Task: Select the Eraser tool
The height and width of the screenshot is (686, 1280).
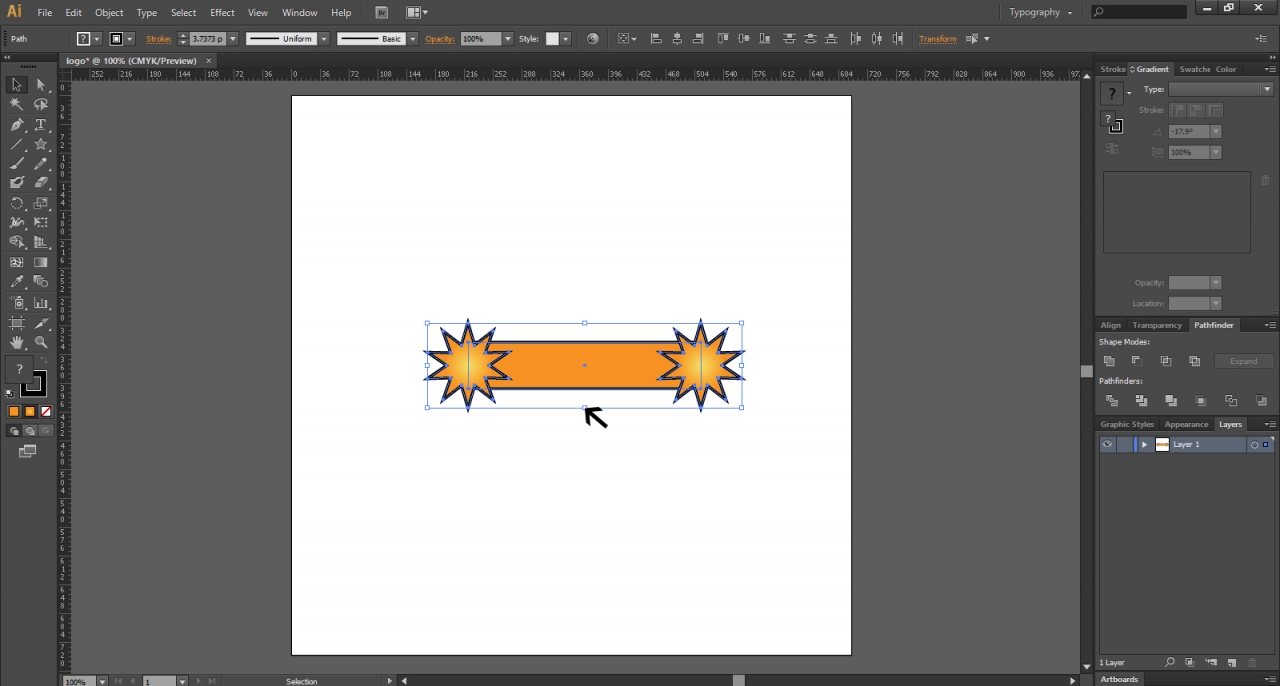Action: point(41,183)
